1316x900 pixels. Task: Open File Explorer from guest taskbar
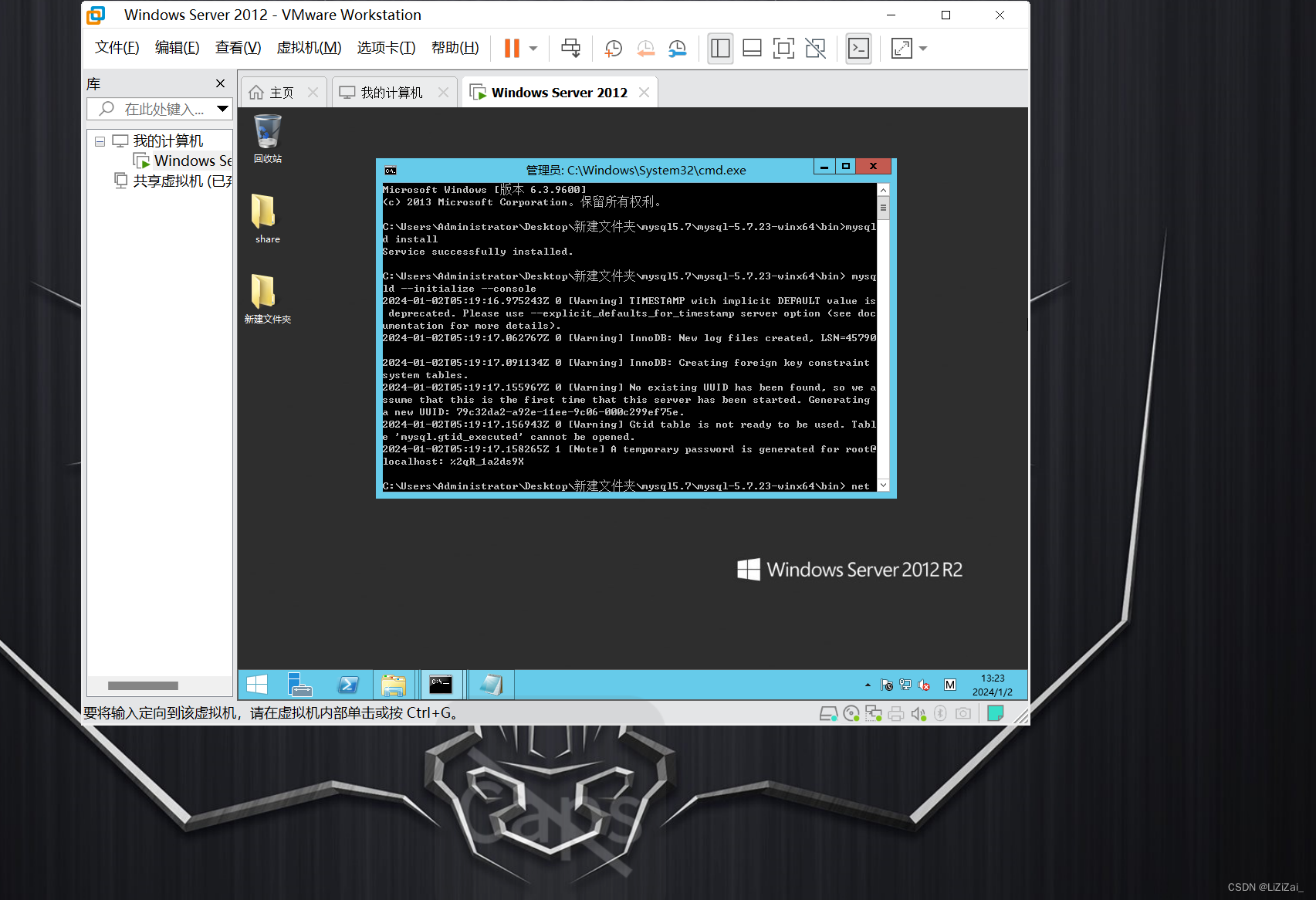pos(394,685)
